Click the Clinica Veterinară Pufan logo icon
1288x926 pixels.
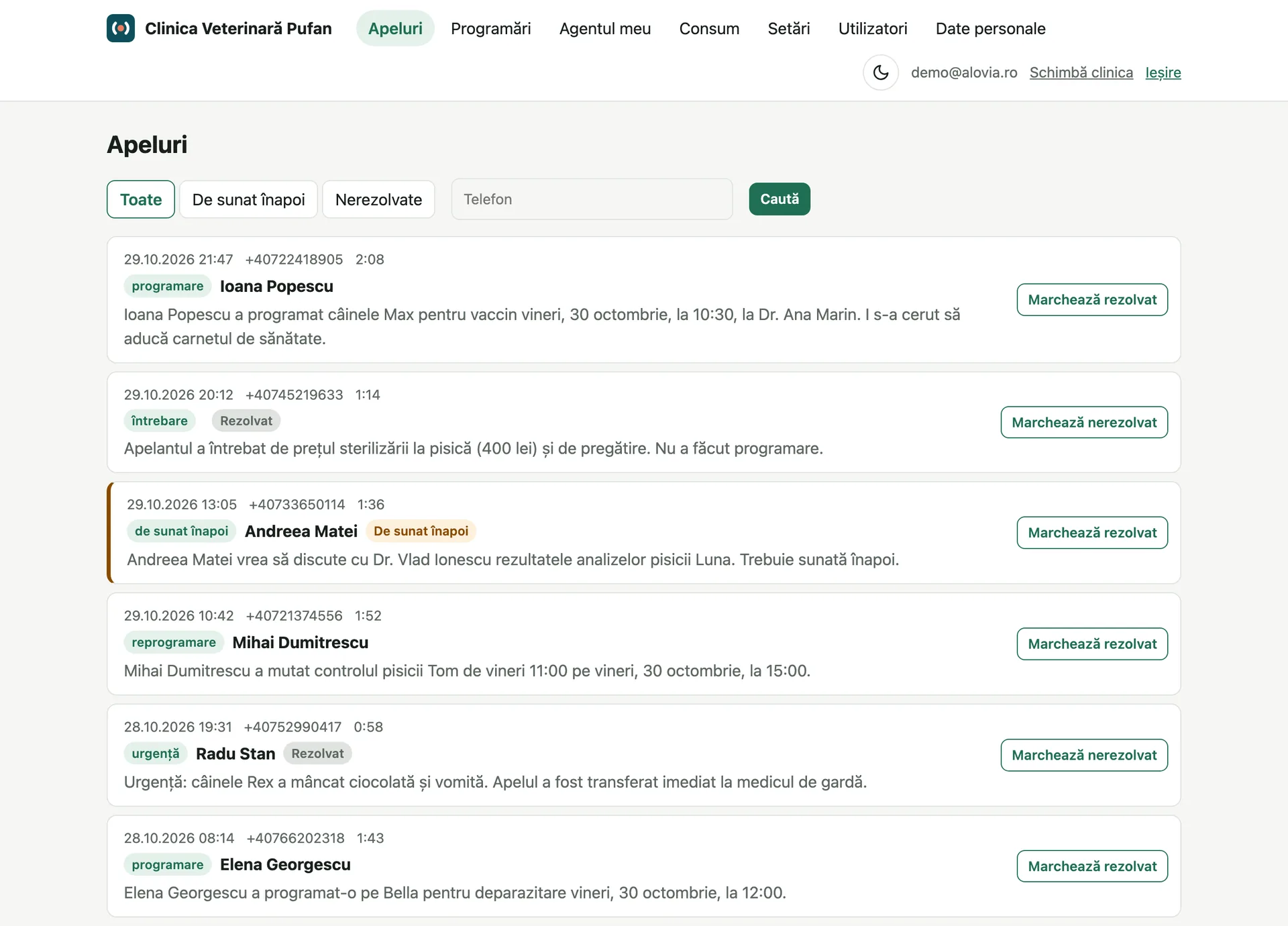pos(121,28)
